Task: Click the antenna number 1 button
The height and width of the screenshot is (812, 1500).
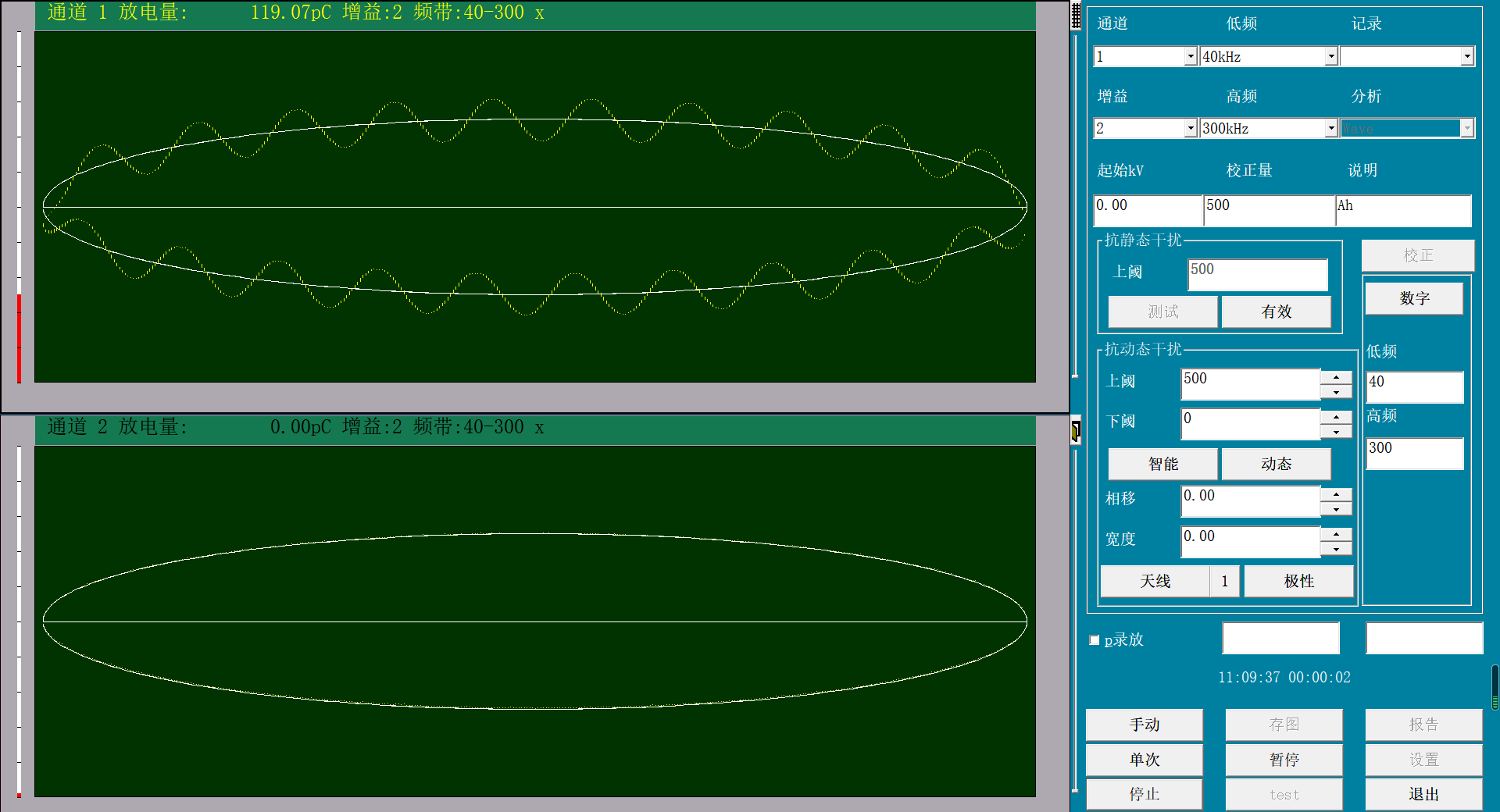Action: click(x=1224, y=581)
